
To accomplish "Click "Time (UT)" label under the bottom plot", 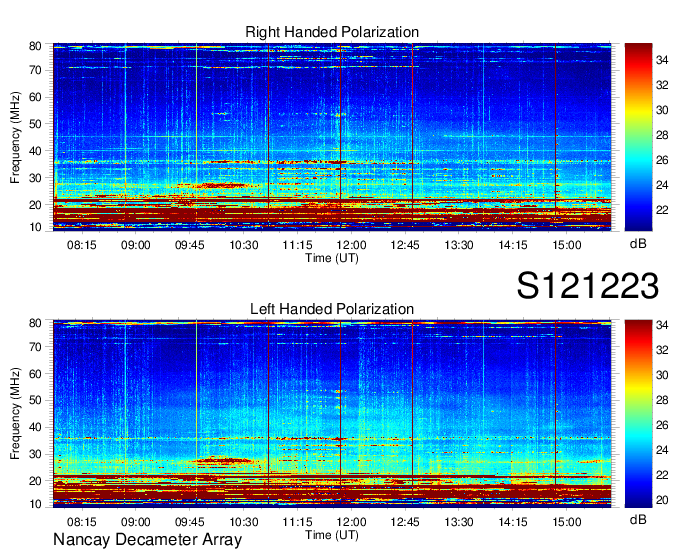I will pos(332,535).
